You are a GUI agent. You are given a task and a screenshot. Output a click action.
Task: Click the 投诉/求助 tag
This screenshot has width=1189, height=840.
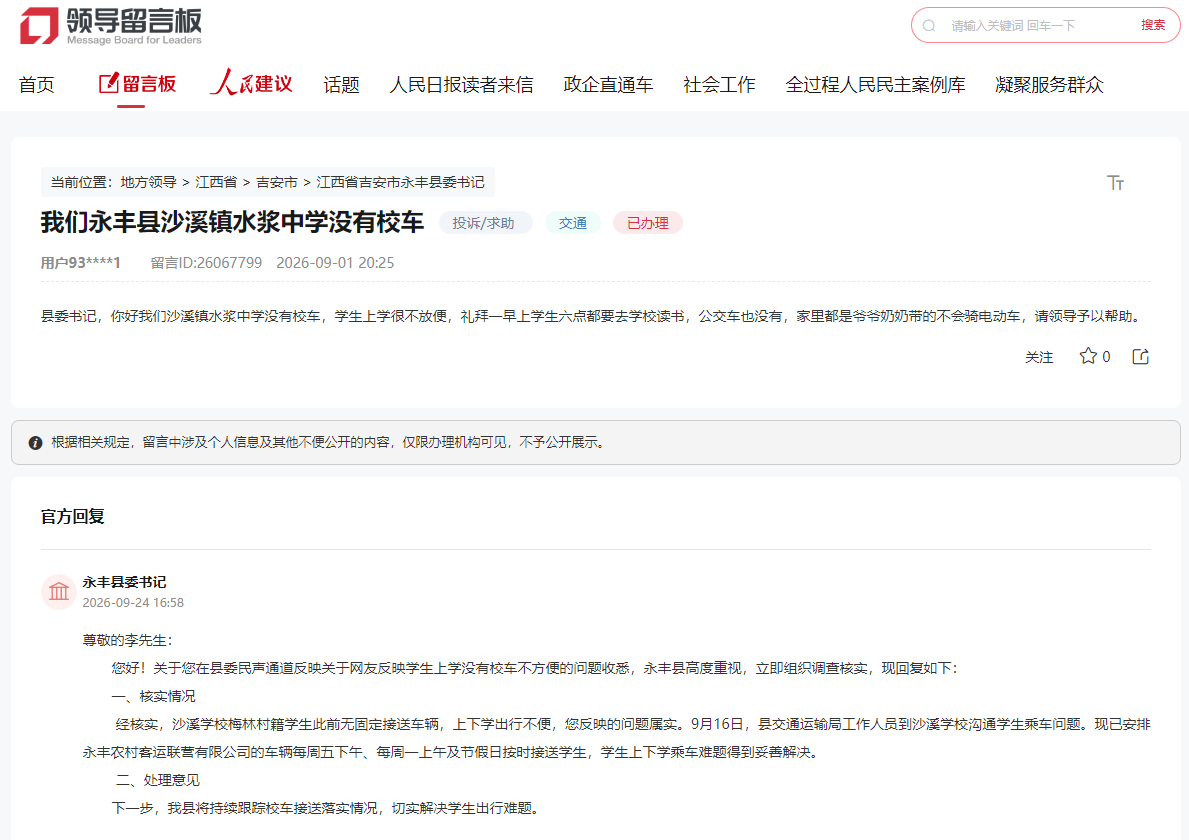[x=484, y=223]
